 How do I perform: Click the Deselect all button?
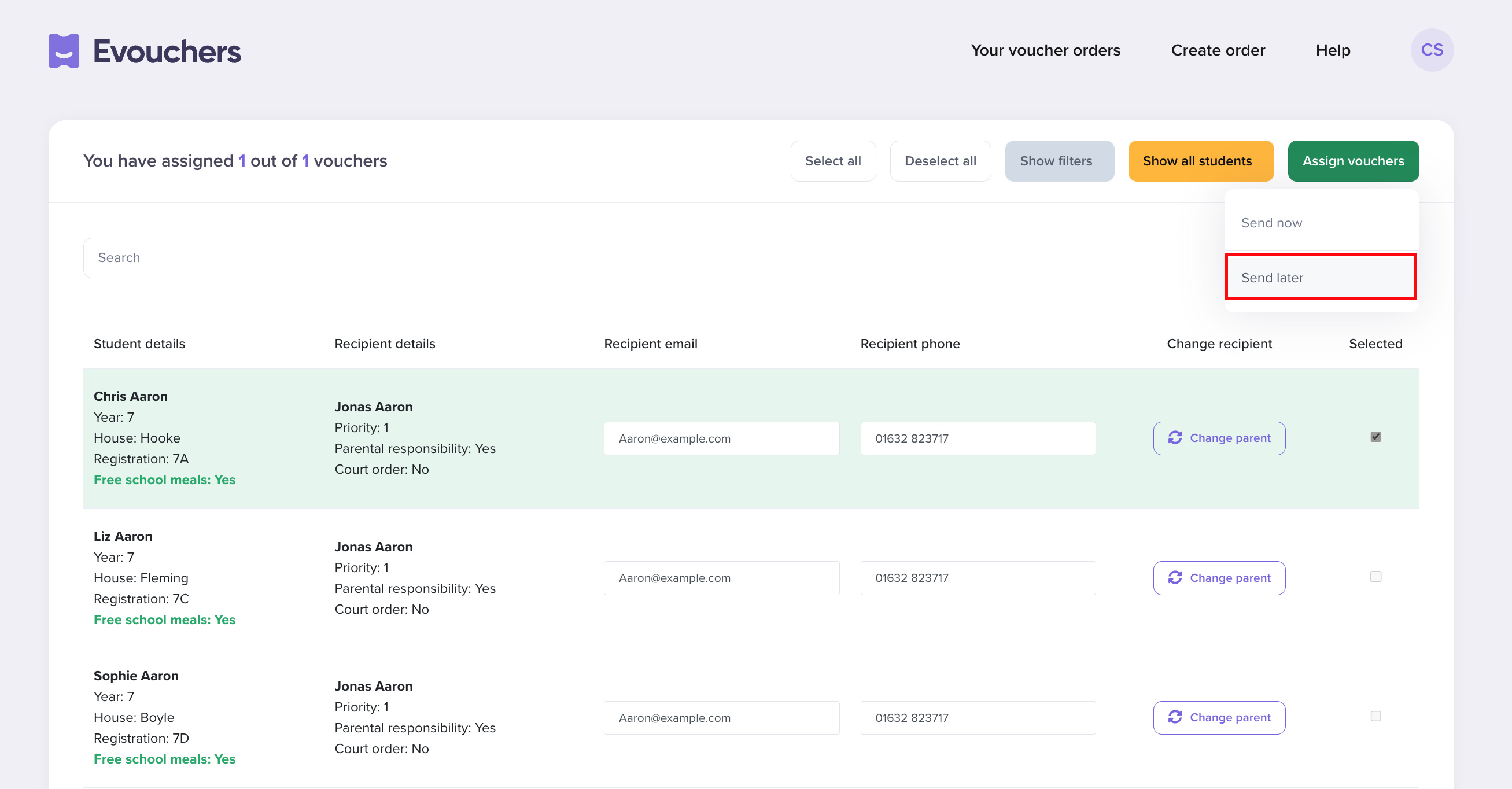click(941, 161)
